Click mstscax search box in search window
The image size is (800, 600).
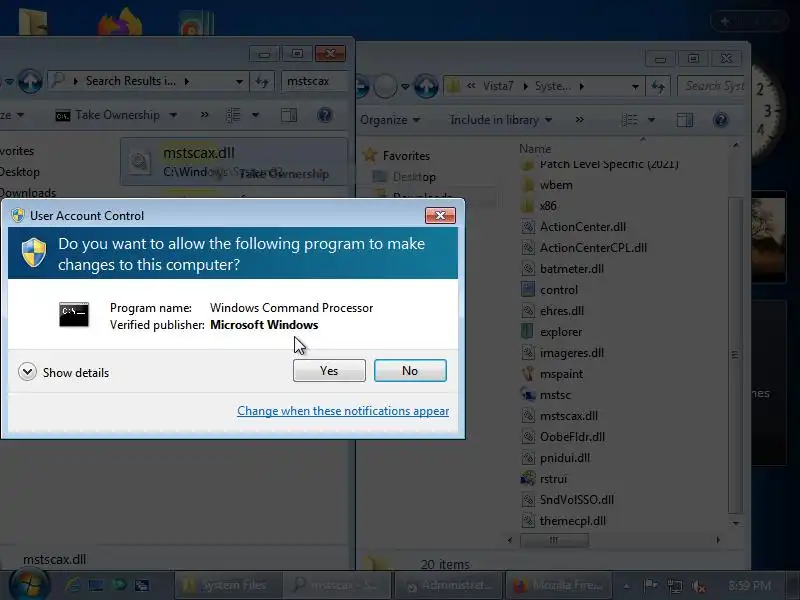[x=314, y=81]
